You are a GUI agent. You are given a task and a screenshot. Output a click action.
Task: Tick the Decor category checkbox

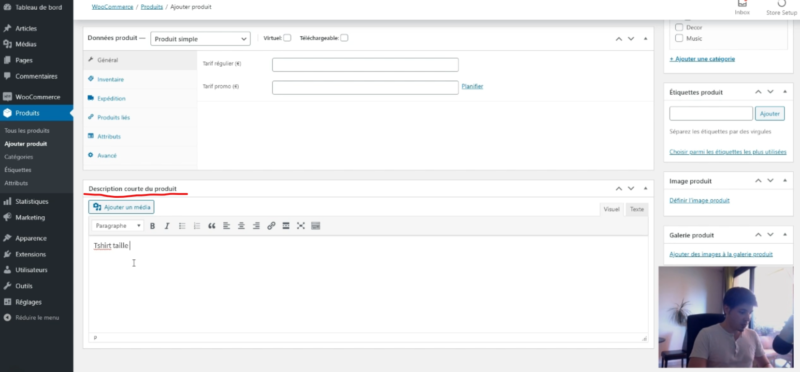click(x=679, y=27)
